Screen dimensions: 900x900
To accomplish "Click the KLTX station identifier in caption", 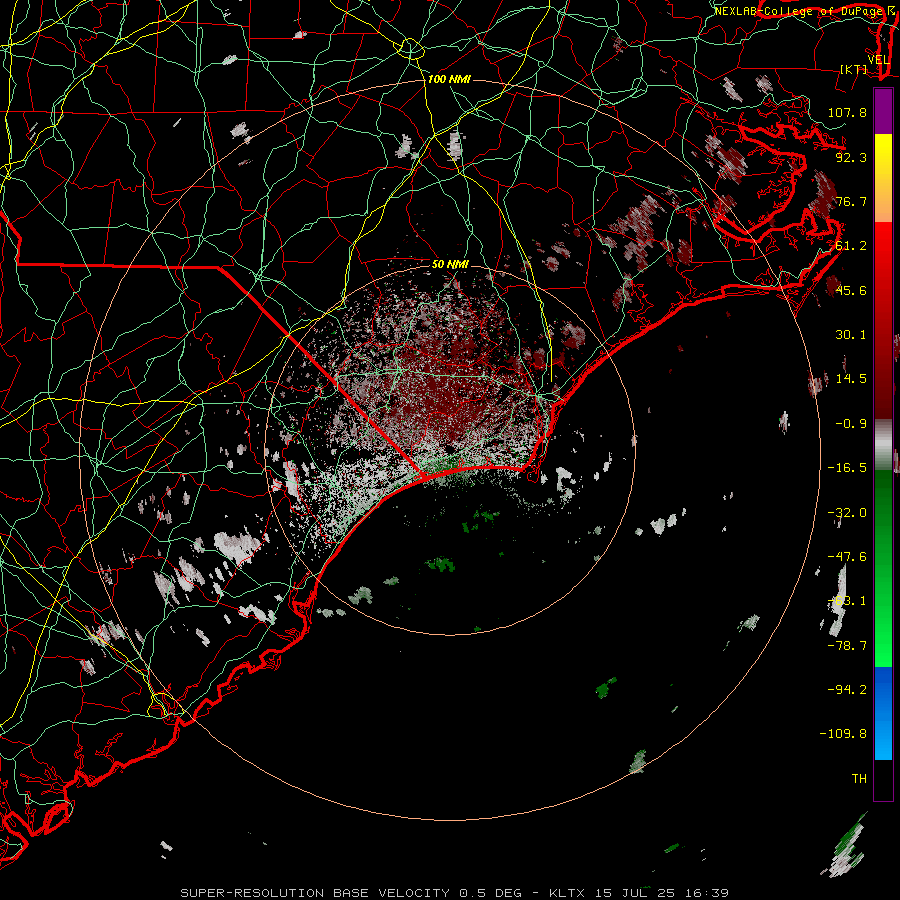I will pyautogui.click(x=567, y=893).
